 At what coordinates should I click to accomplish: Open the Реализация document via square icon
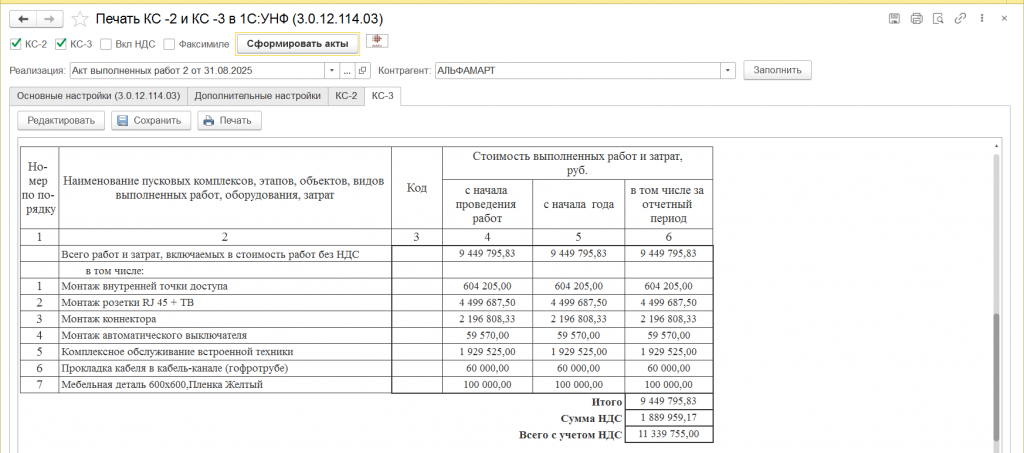[364, 70]
